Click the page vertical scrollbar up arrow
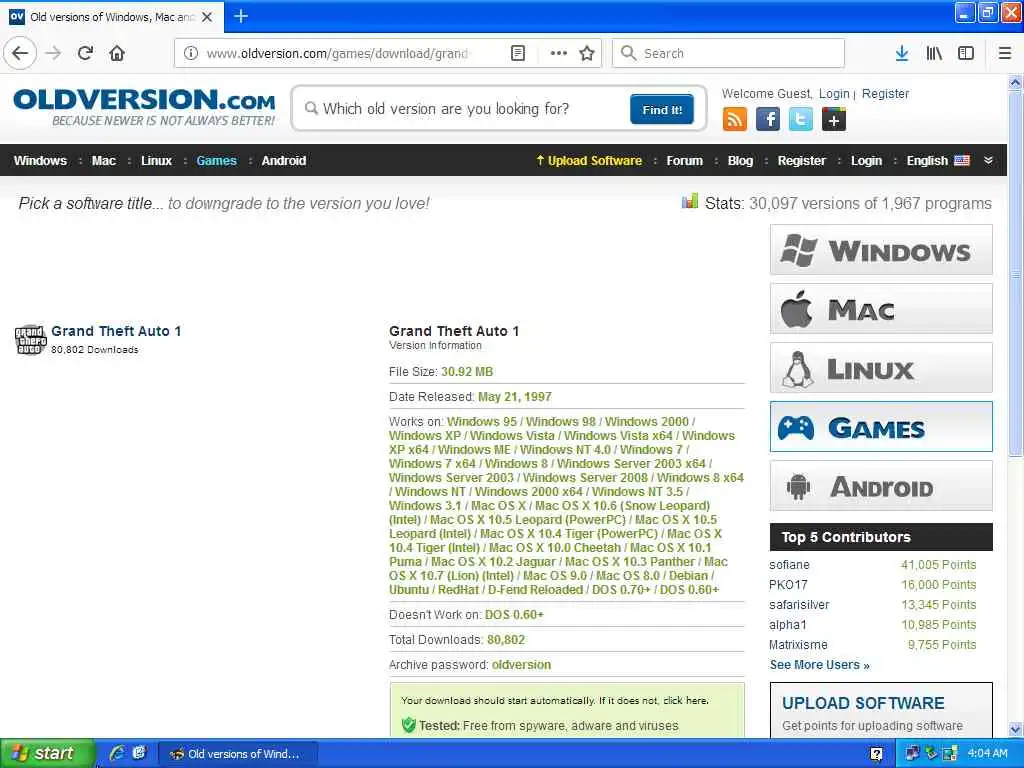The height and width of the screenshot is (768, 1024). 1015,83
